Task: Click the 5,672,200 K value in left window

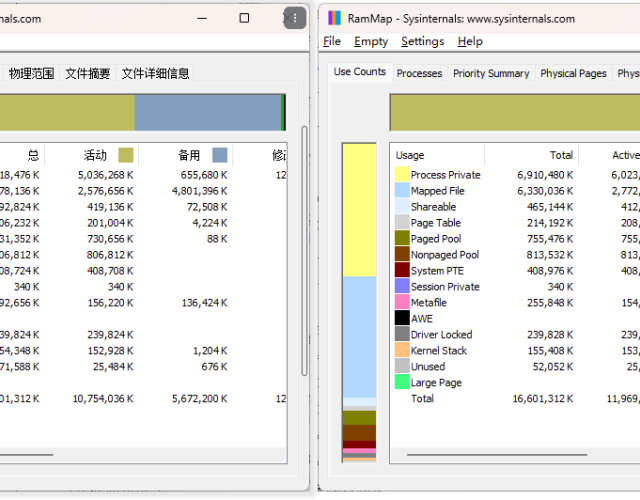Action: pos(199,398)
